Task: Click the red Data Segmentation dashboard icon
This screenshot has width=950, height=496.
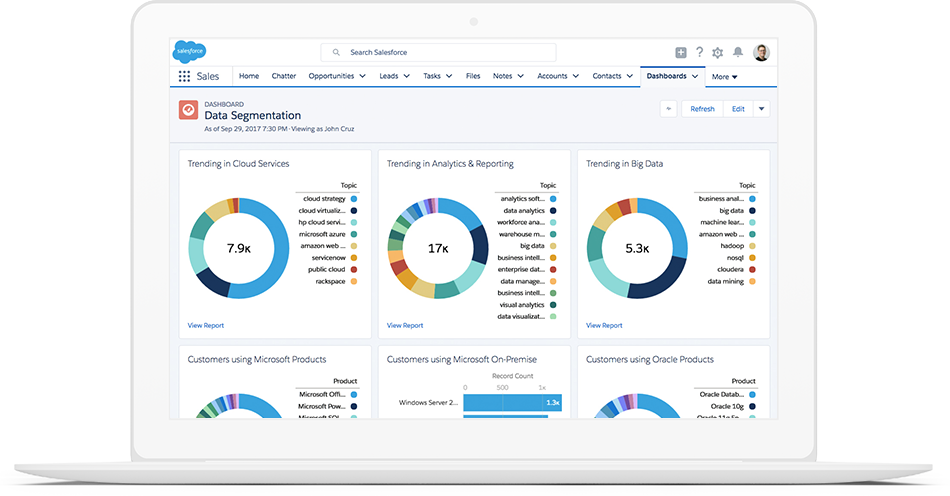Action: pyautogui.click(x=188, y=110)
